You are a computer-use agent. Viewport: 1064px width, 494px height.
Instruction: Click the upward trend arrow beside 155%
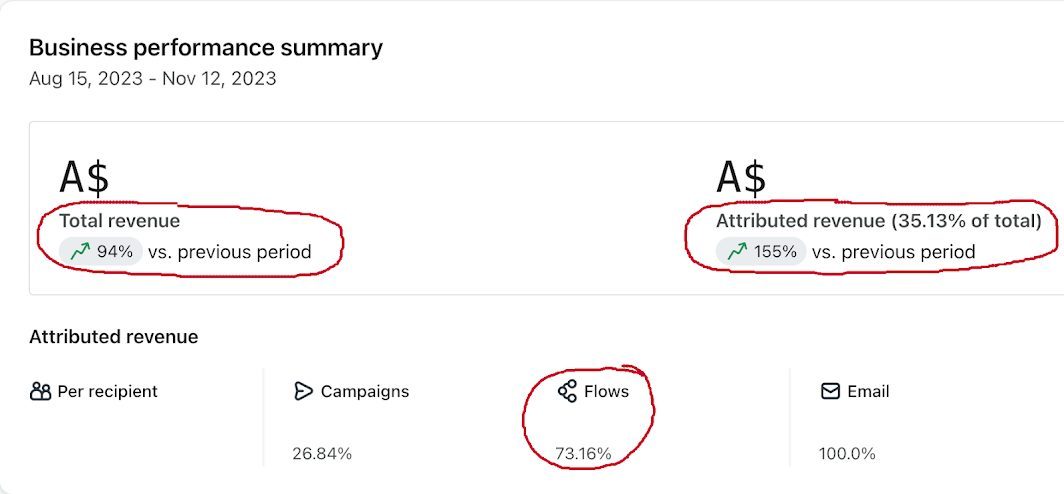coord(737,252)
